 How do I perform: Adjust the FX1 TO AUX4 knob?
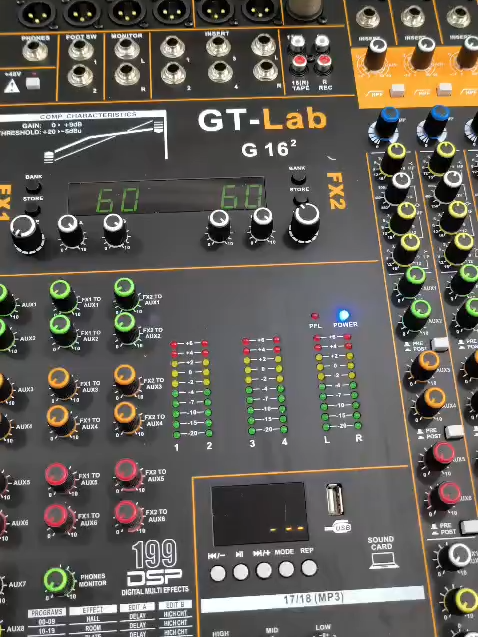point(61,420)
